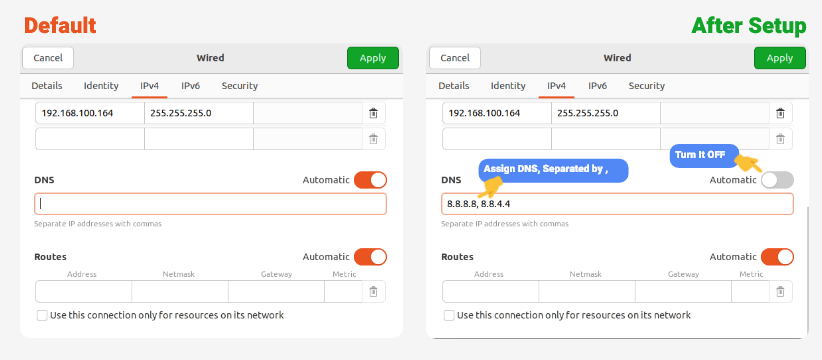The height and width of the screenshot is (360, 822).
Task: Click Routes Gateway field in After Setup panel
Action: click(x=684, y=292)
